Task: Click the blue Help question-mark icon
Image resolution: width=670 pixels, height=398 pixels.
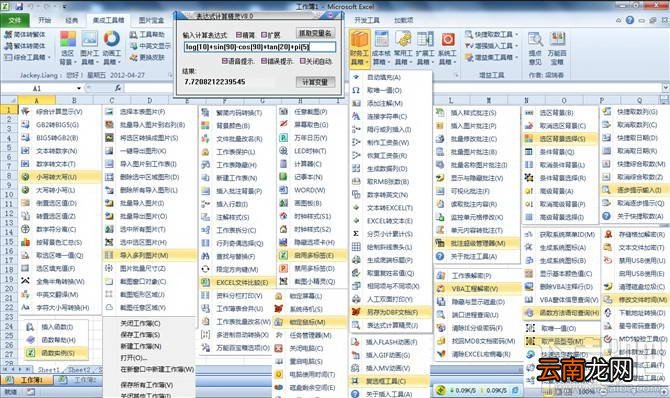Action: click(629, 20)
